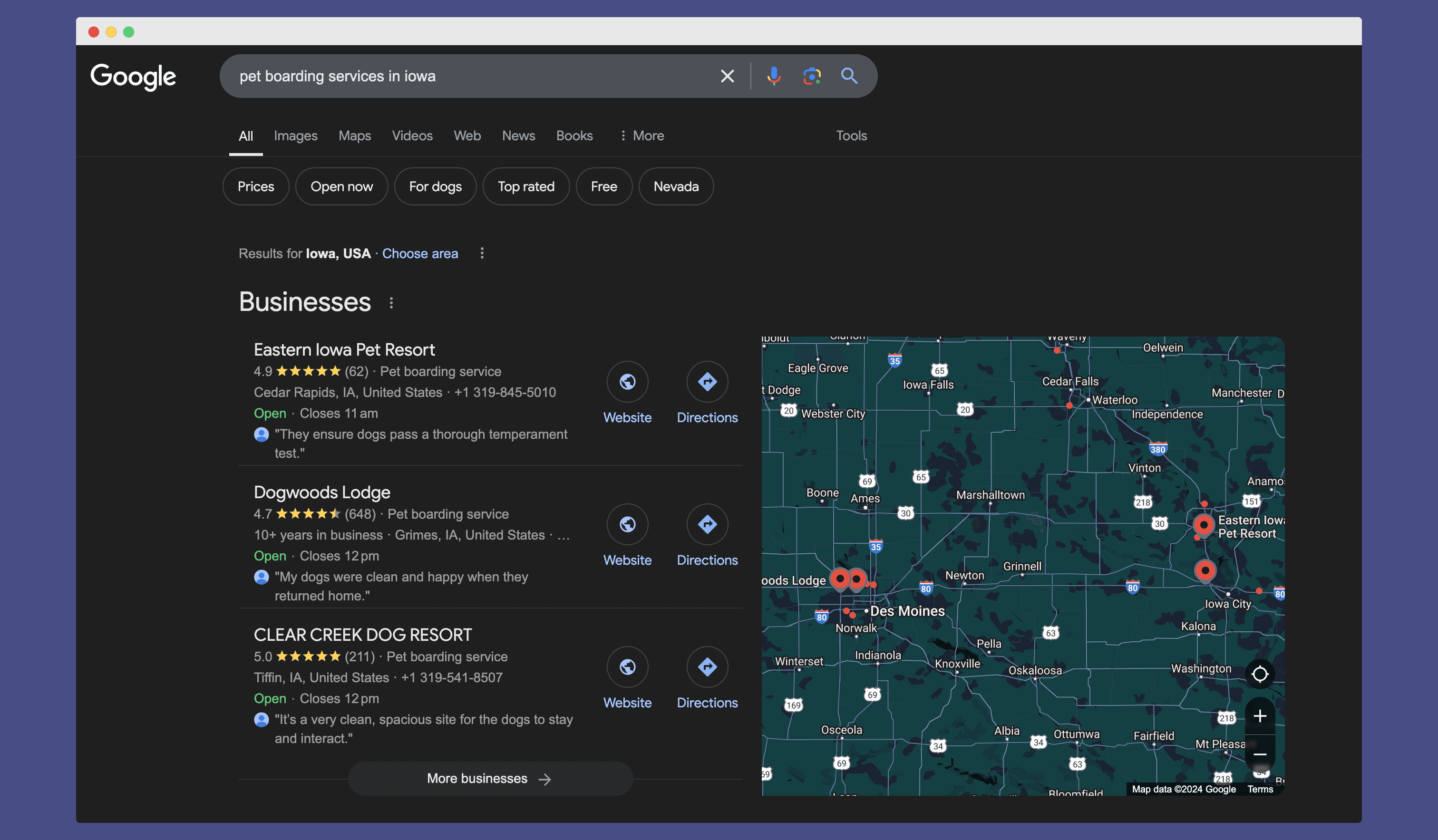Open Dogwoods Lodge website globe icon
Image resolution: width=1438 pixels, height=840 pixels.
627,524
